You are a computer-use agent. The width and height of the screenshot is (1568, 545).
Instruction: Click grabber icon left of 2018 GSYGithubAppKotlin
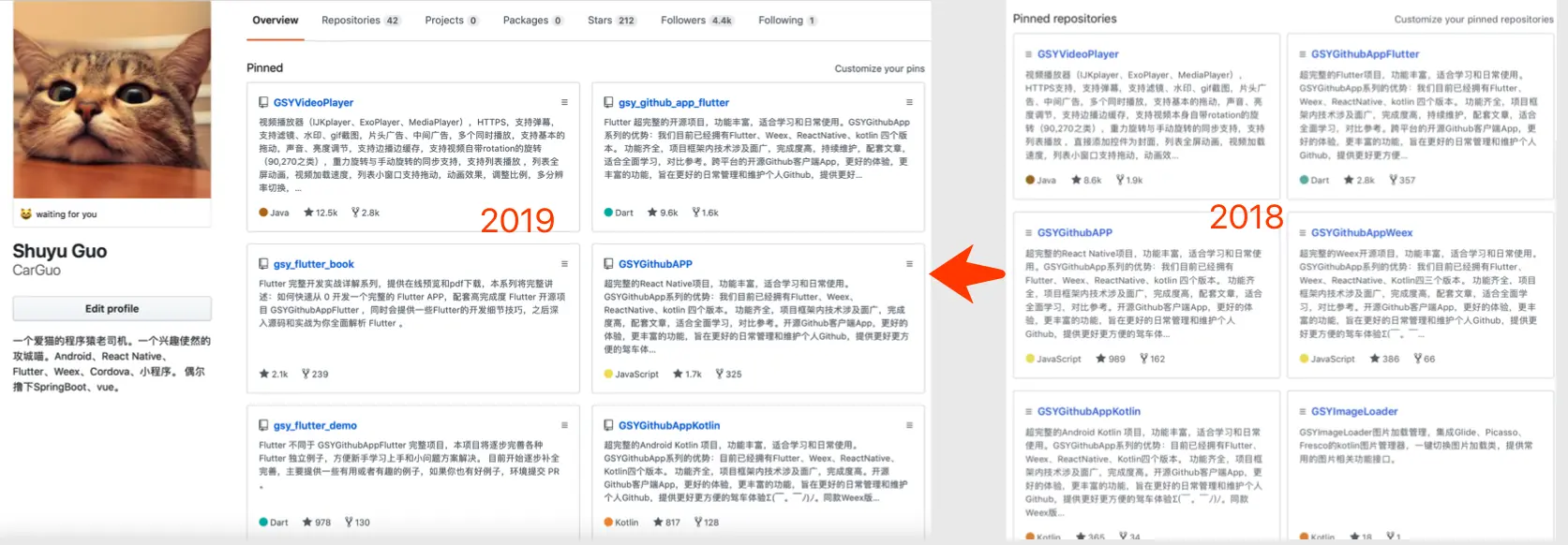(1029, 412)
